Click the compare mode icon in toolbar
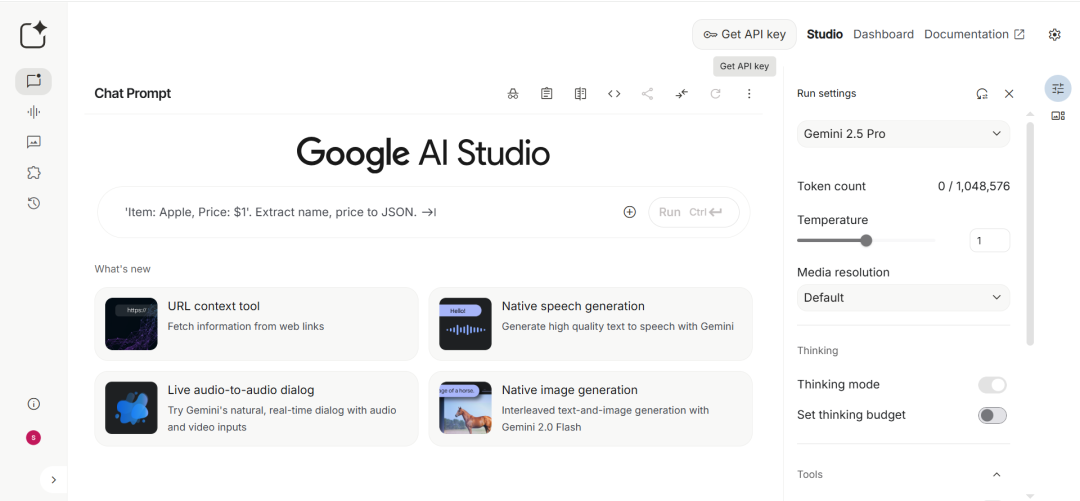1080x501 pixels. click(x=580, y=94)
